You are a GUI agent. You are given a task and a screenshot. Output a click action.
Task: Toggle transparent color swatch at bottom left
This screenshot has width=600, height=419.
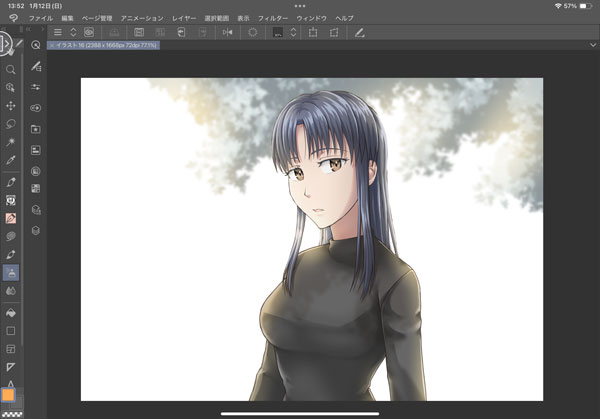[9, 412]
